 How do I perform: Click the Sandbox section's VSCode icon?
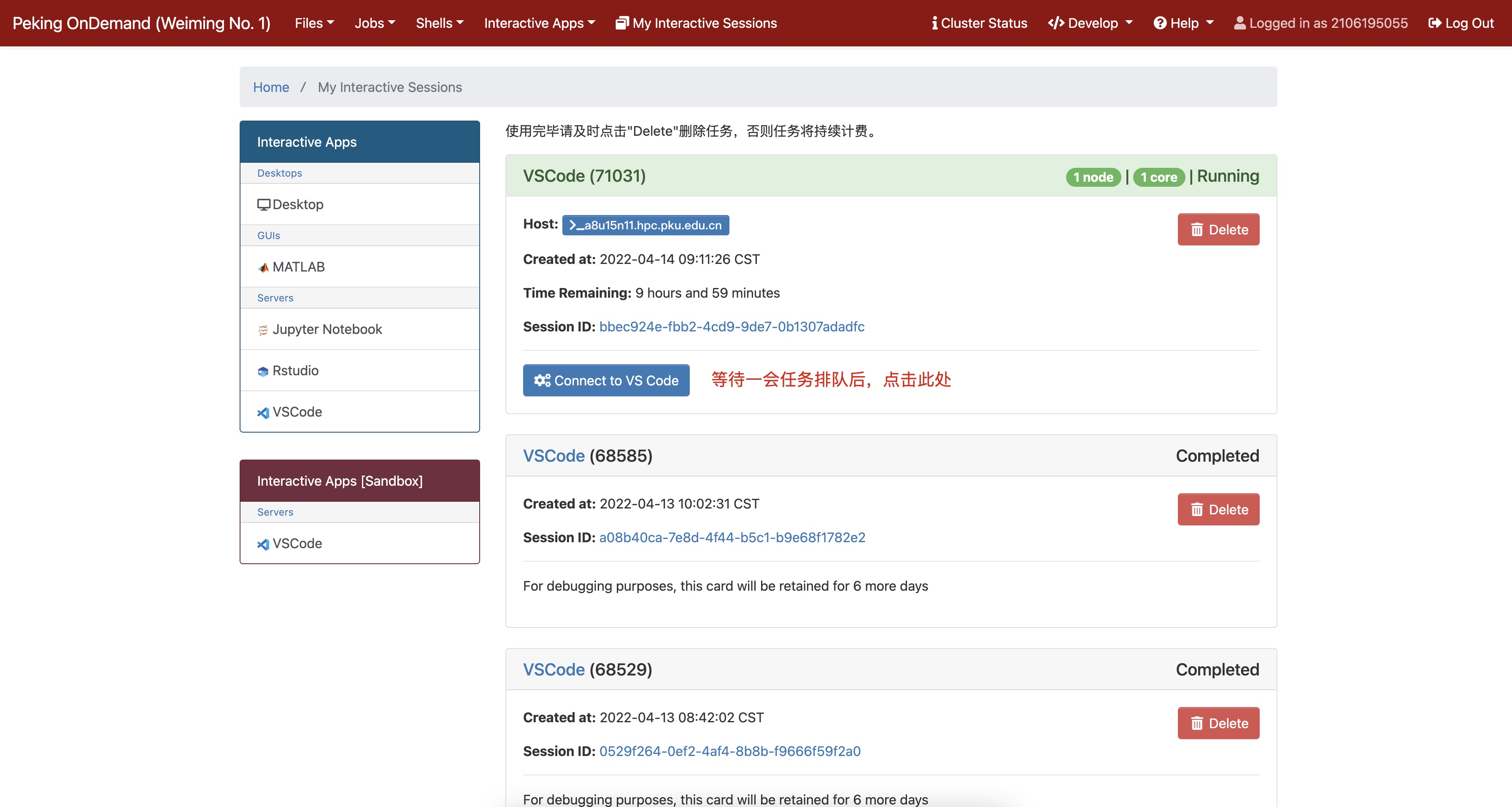click(263, 543)
